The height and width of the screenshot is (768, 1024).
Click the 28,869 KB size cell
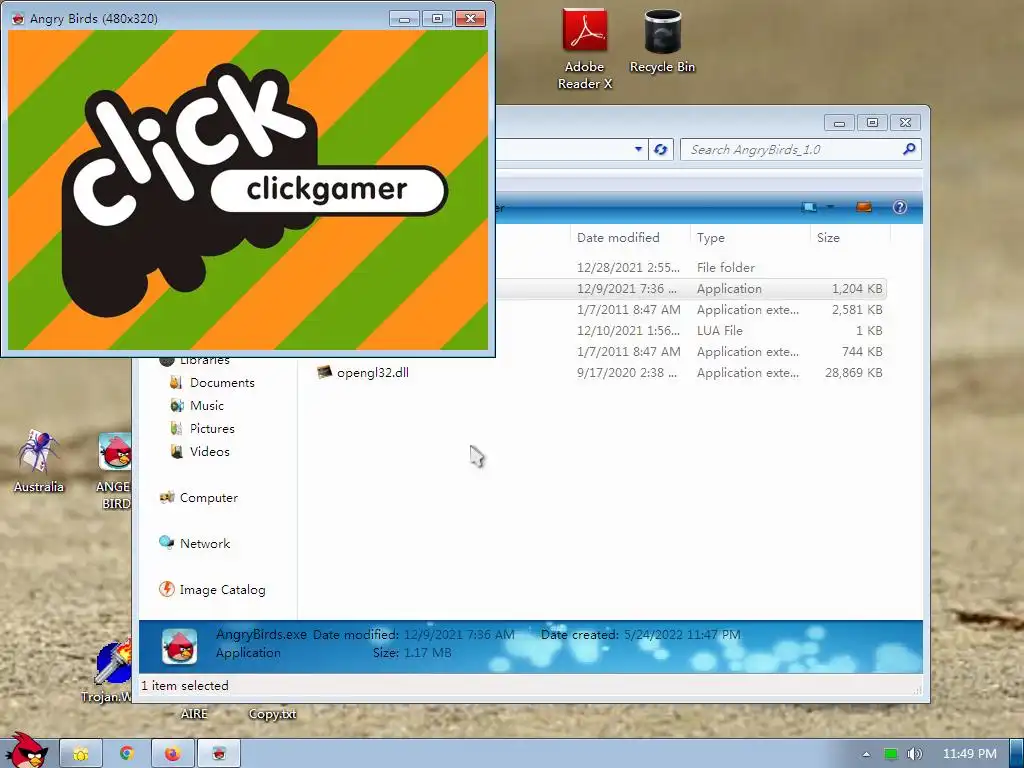click(x=853, y=372)
